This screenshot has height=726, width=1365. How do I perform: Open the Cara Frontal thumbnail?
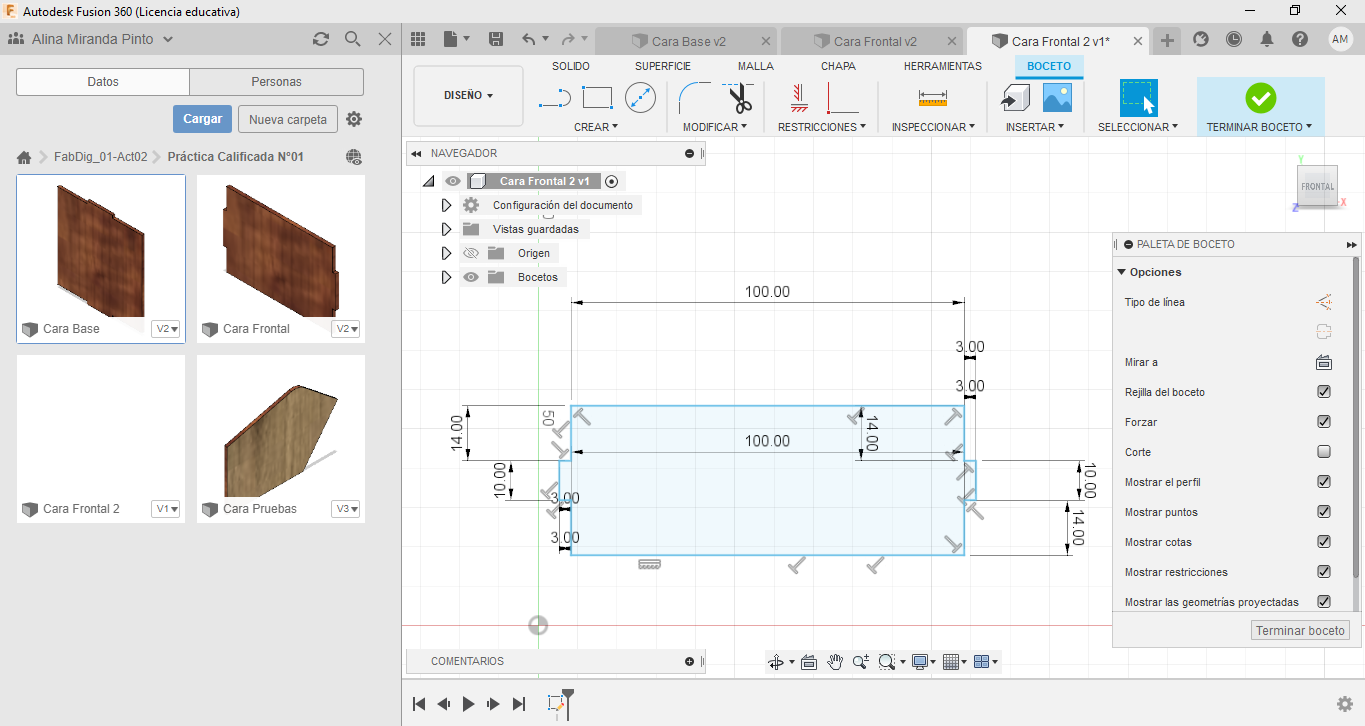click(280, 248)
